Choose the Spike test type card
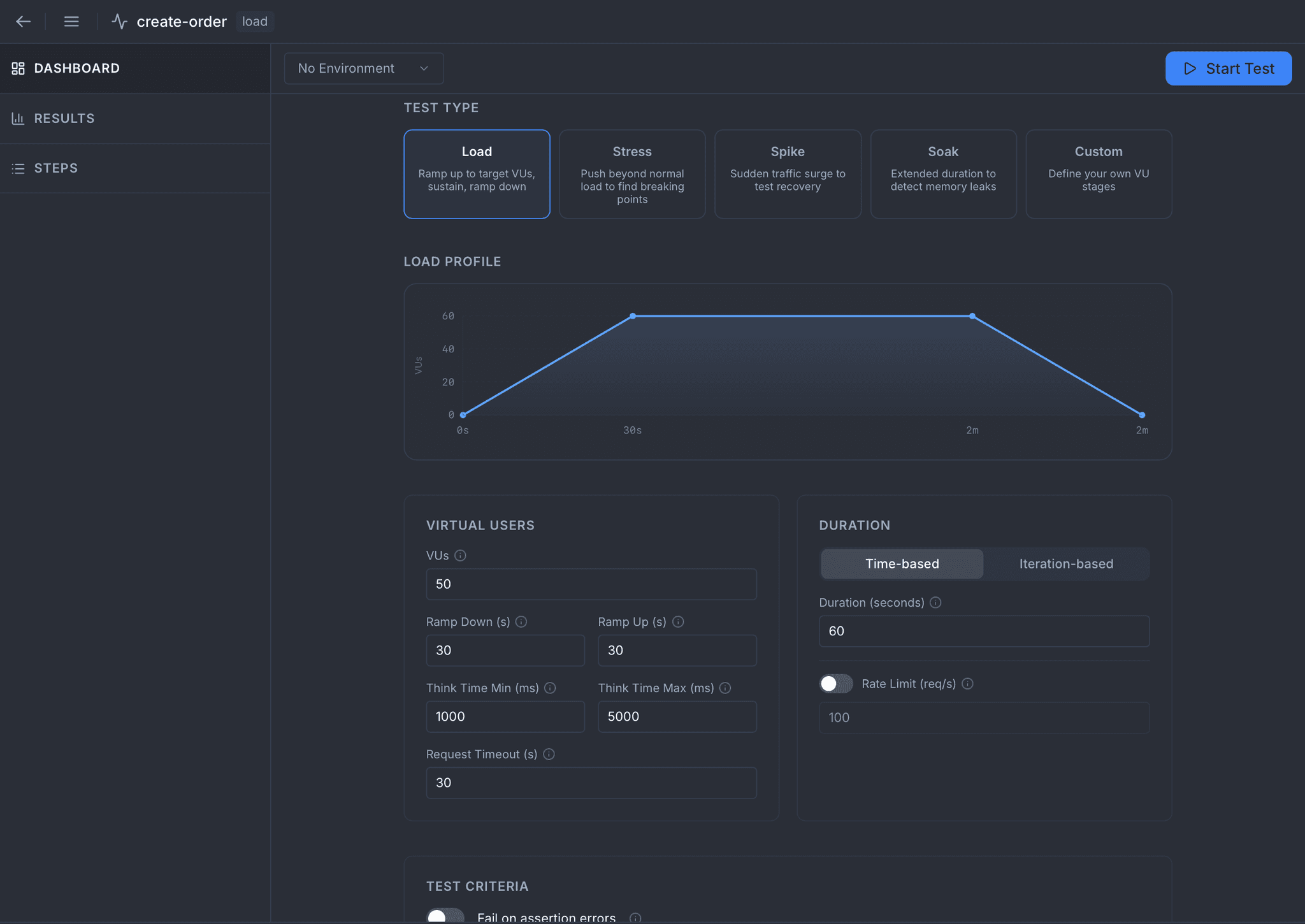This screenshot has height=924, width=1305. click(788, 174)
